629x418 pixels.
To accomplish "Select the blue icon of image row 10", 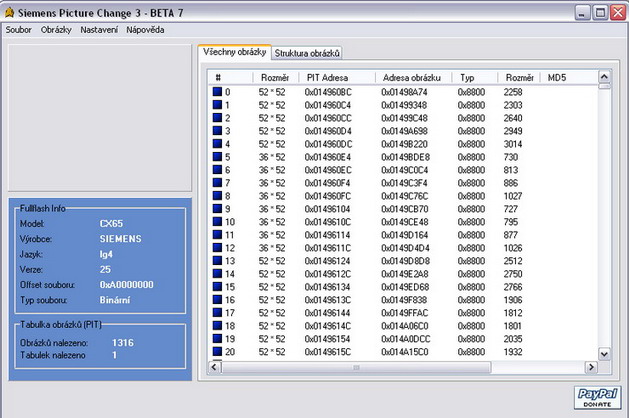I will [217, 222].
